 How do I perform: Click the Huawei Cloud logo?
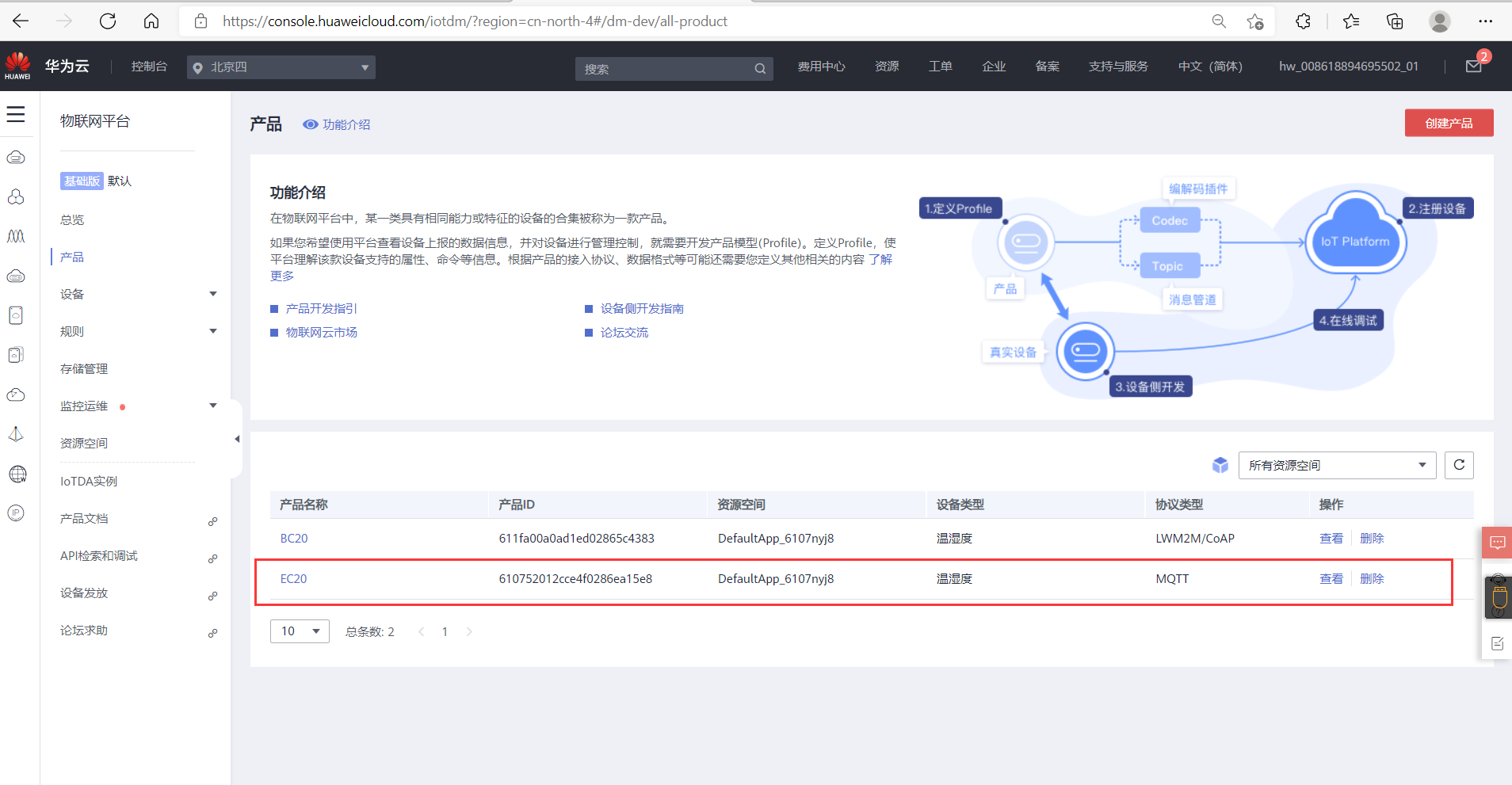[x=17, y=66]
